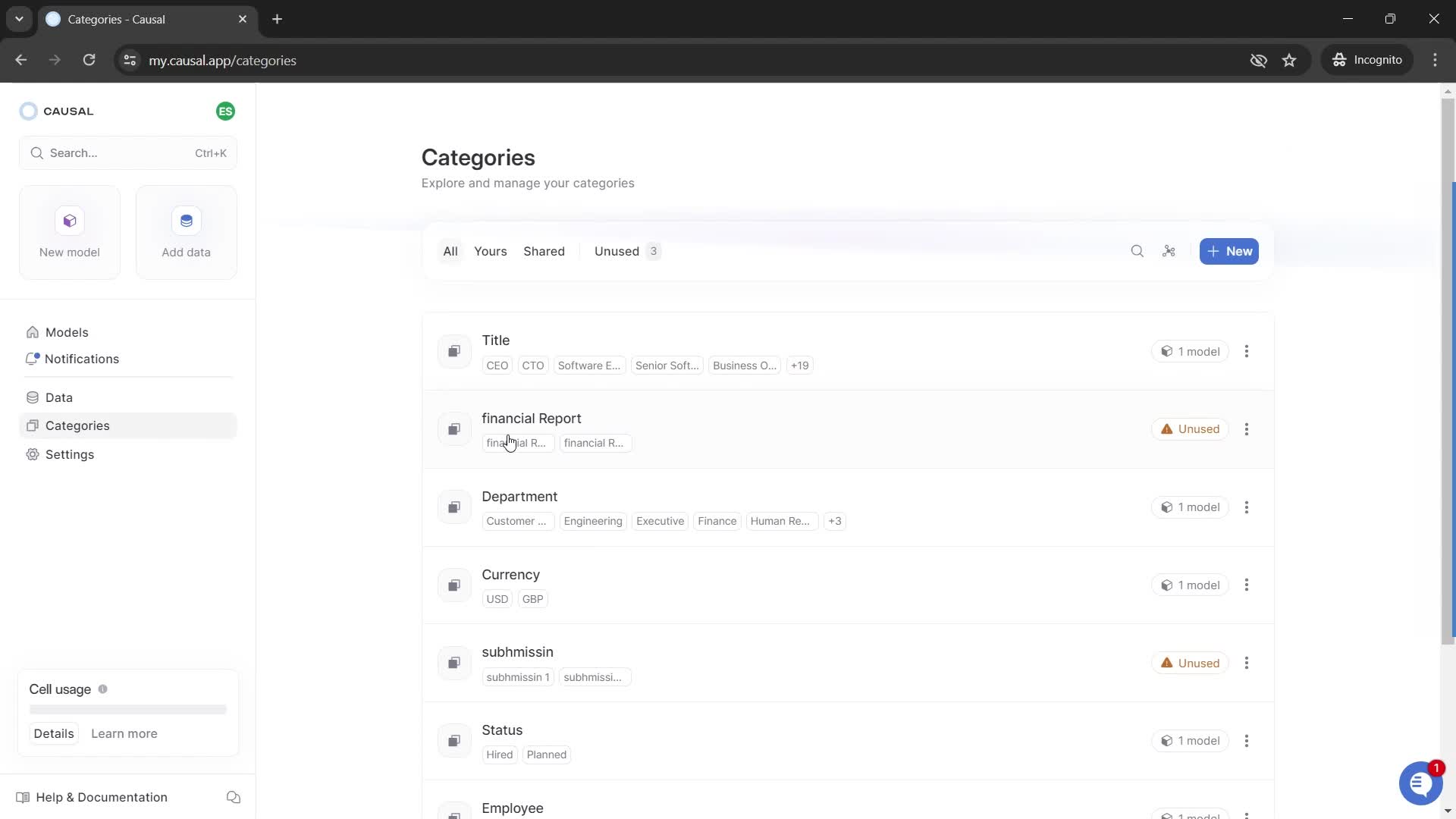Open three-dot menu for Currency category
This screenshot has width=1456, height=819.
click(x=1247, y=584)
